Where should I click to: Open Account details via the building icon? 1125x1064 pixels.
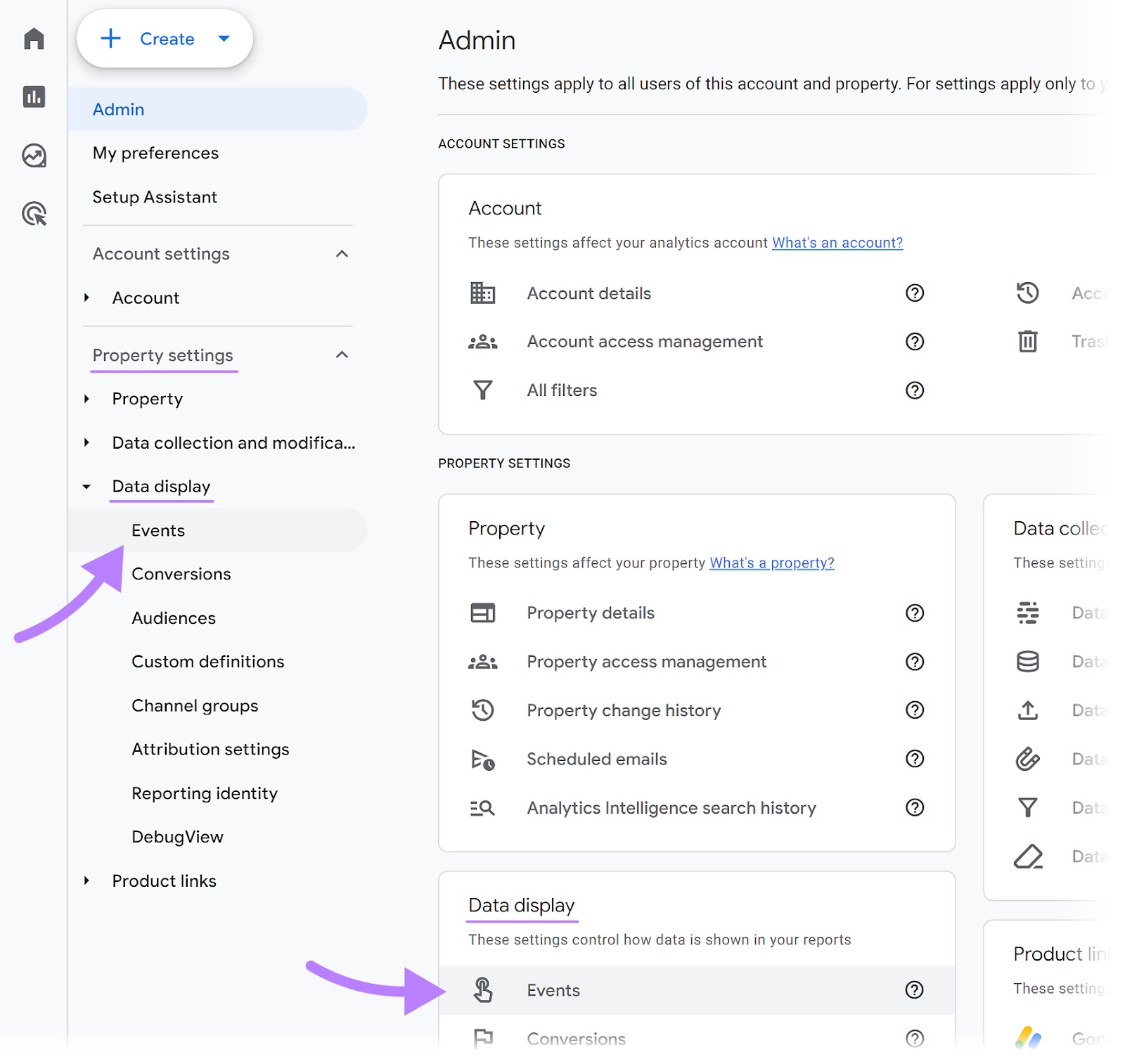484,293
